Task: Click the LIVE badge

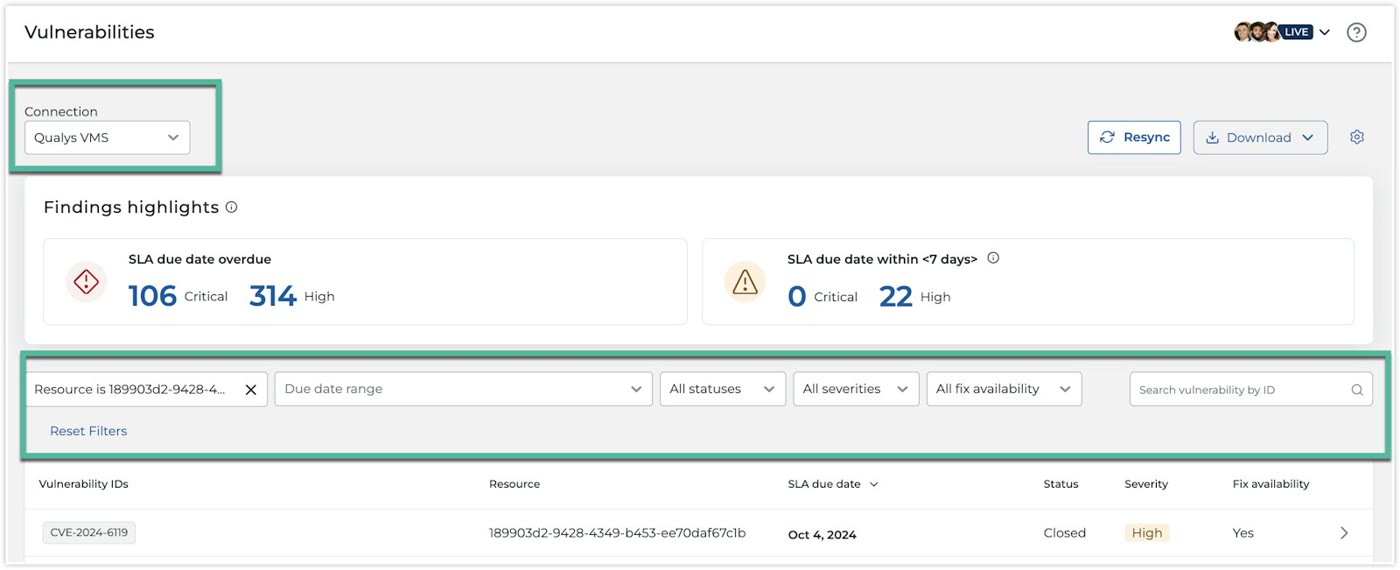Action: [x=1297, y=32]
